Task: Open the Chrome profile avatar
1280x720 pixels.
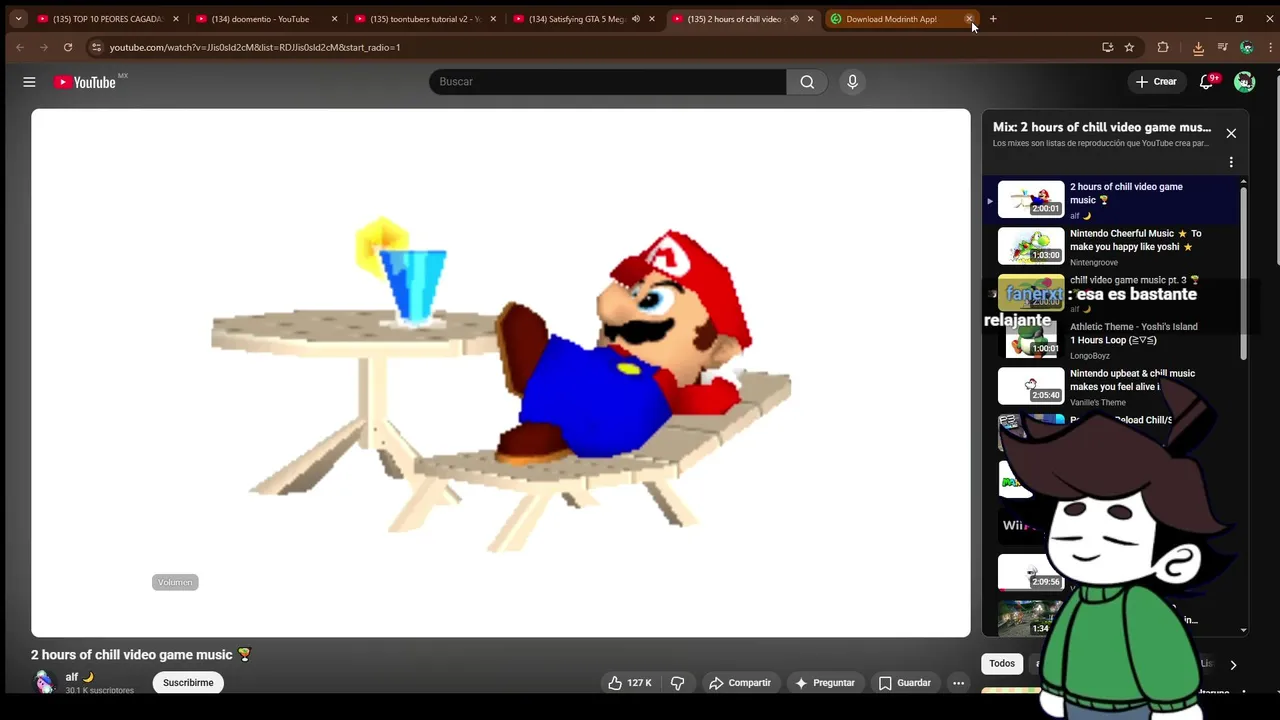Action: tap(1246, 47)
